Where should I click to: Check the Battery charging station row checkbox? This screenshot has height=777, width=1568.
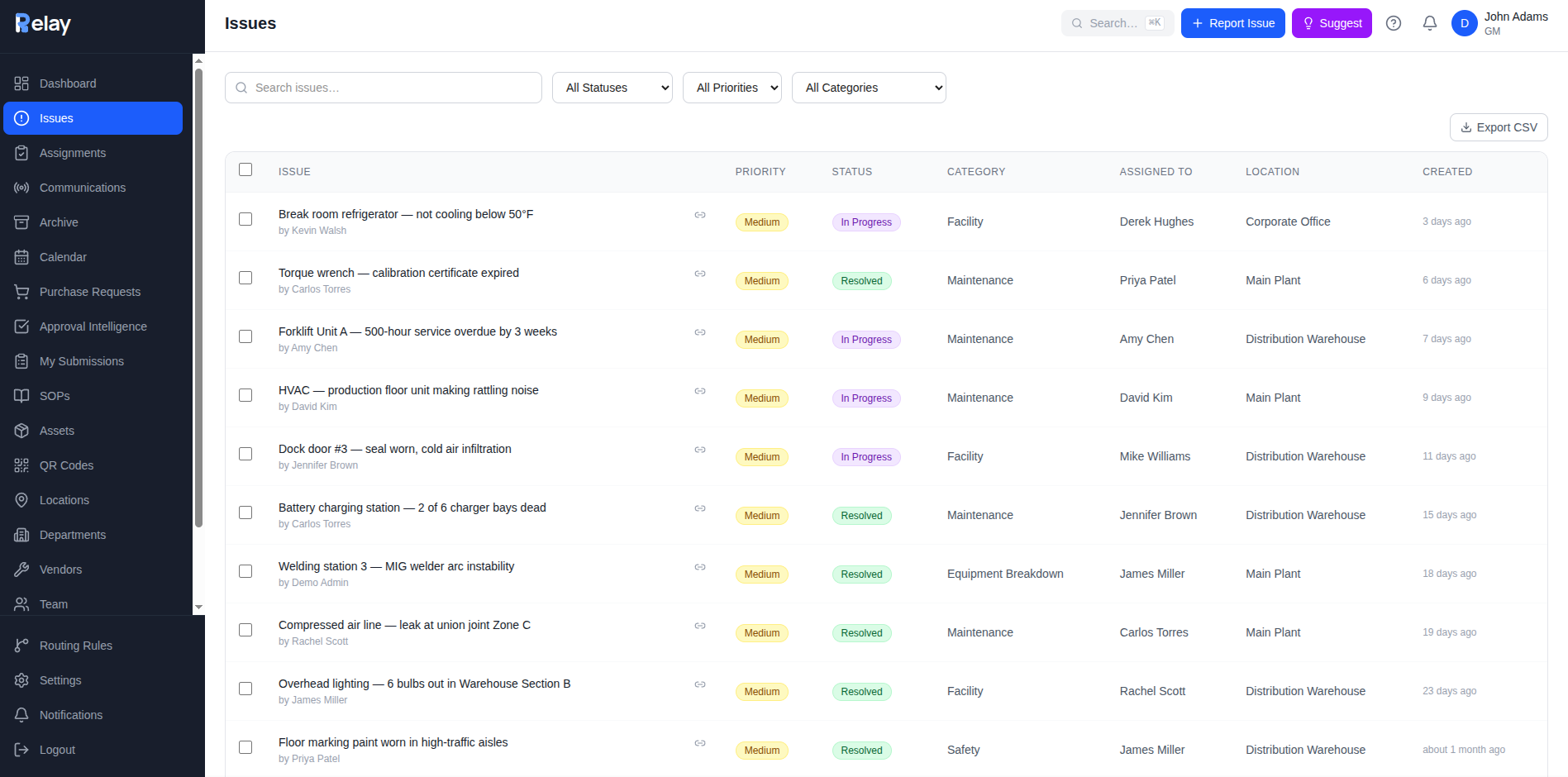coord(245,512)
